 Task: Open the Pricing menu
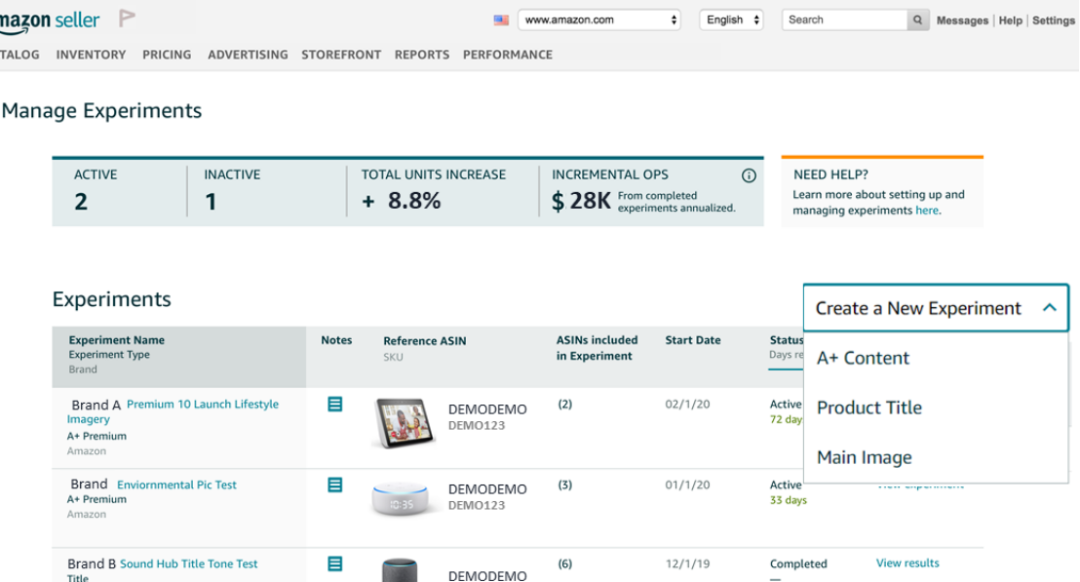167,54
